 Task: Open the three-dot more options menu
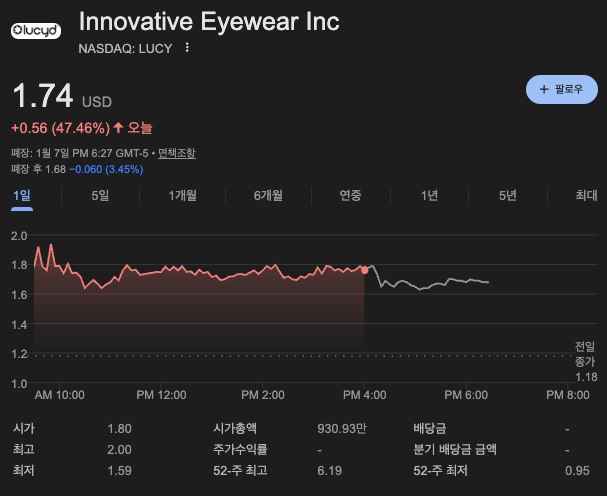[x=187, y=48]
